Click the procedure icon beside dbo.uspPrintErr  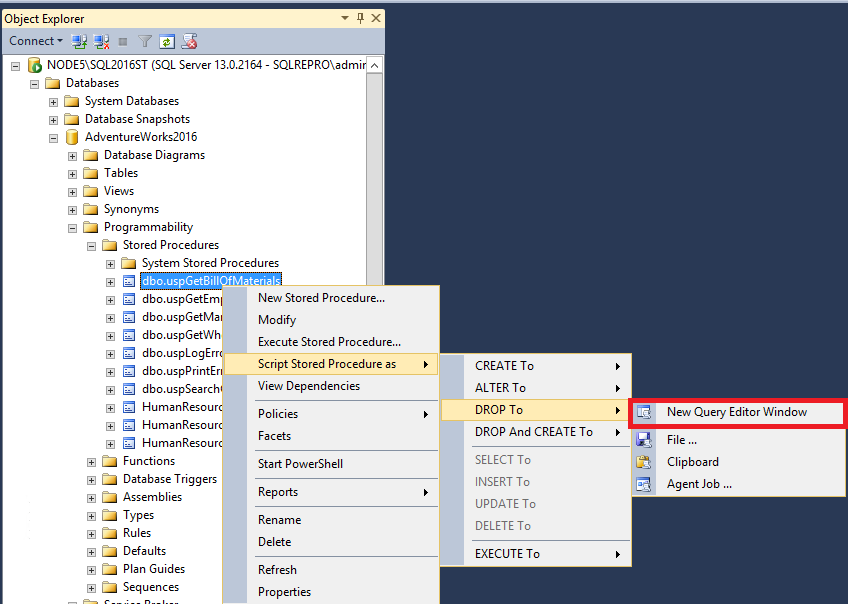(x=129, y=371)
